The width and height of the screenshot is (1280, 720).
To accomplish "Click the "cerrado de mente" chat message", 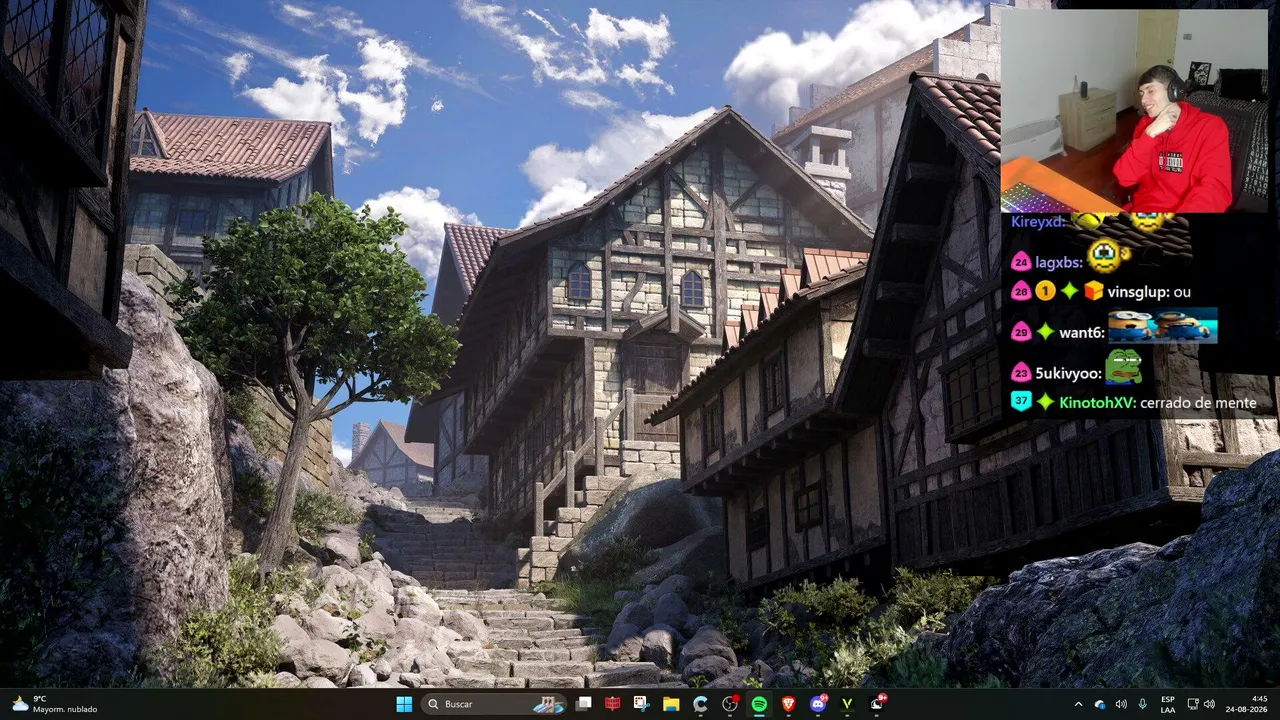I will point(1198,403).
